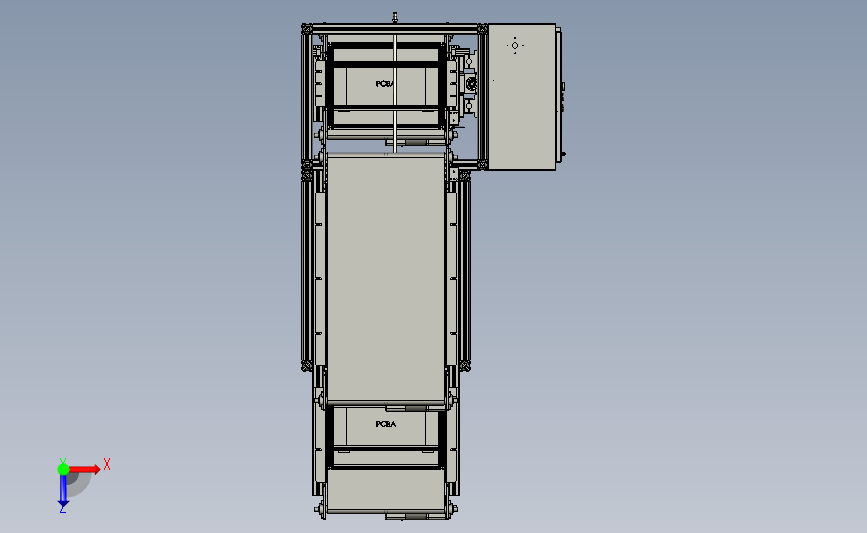
Task: Click the blue Z axis arrow of the triad
Action: pos(63,491)
